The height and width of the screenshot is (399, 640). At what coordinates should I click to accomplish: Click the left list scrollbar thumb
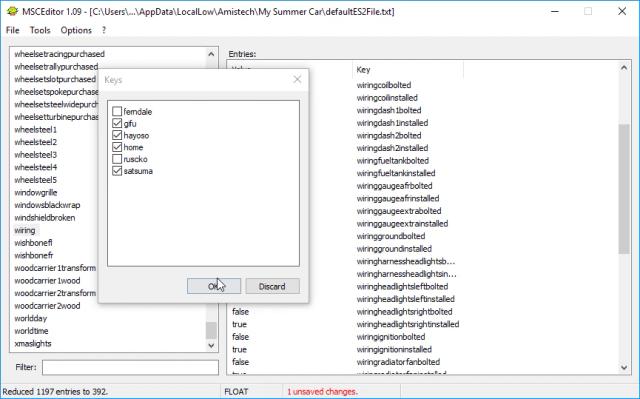pyautogui.click(x=211, y=330)
